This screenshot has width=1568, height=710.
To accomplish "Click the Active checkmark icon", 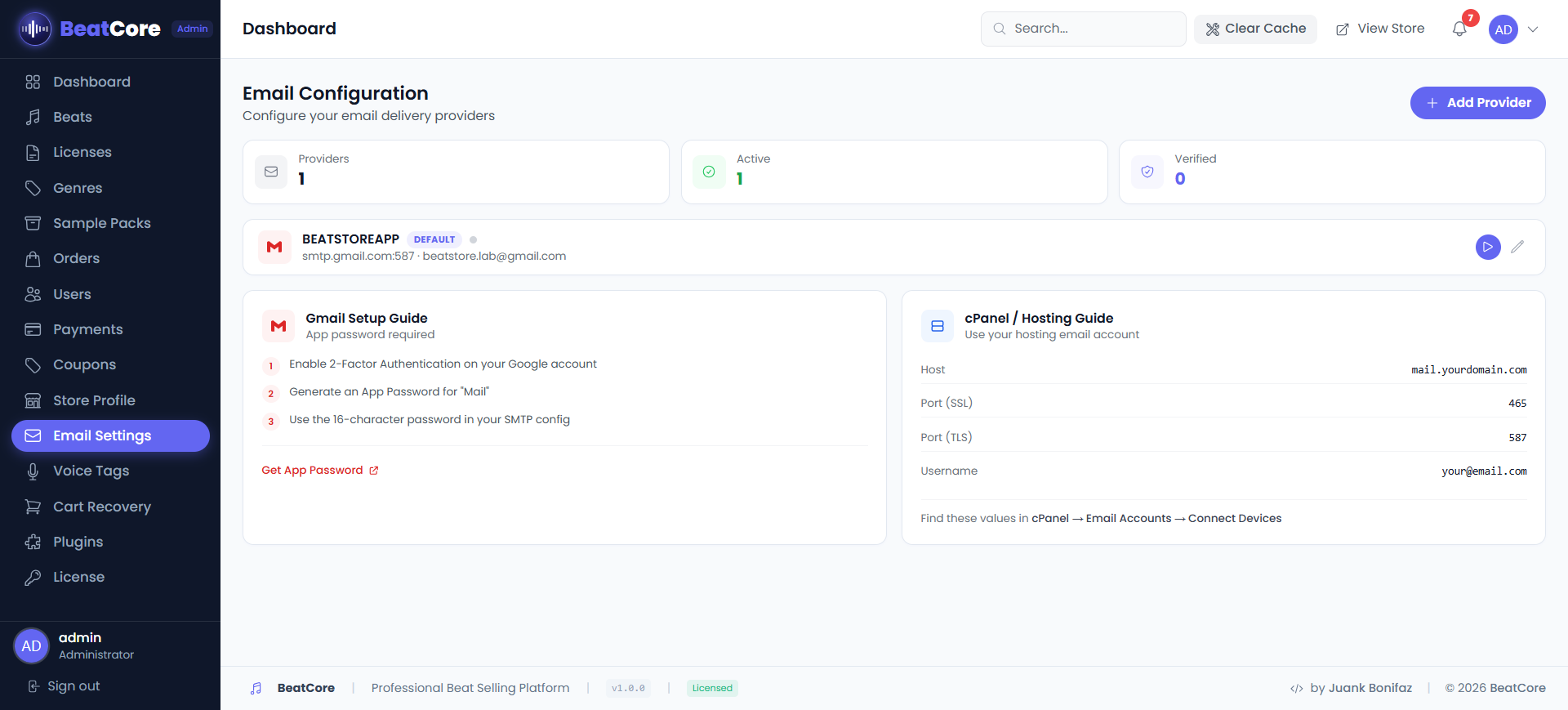I will tap(709, 172).
